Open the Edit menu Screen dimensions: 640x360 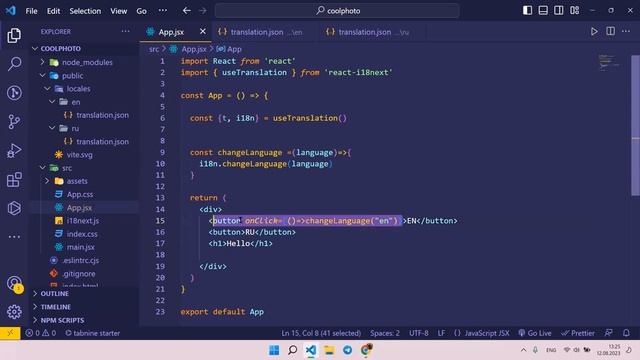53,11
